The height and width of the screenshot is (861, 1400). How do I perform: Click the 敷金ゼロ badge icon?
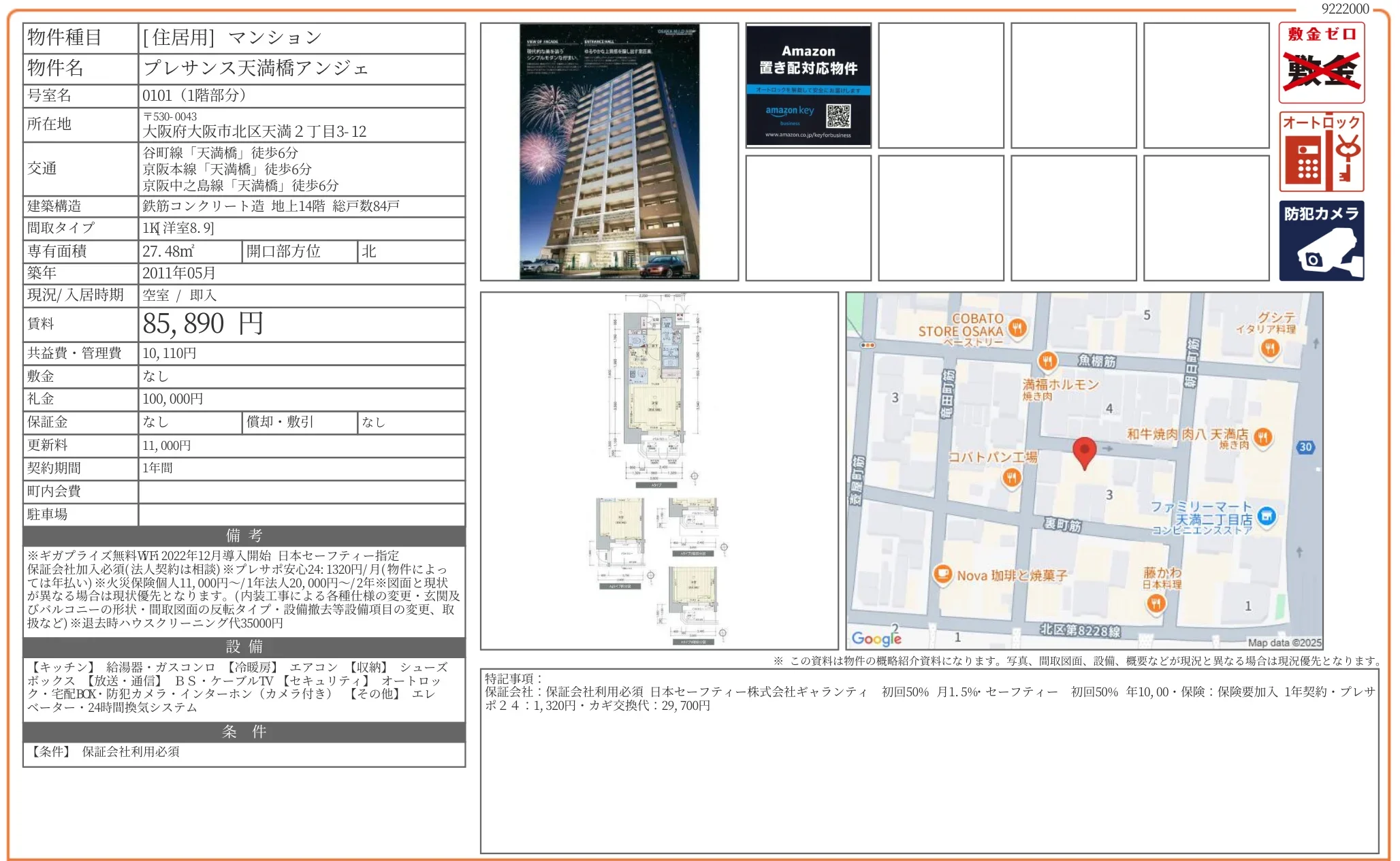click(1321, 63)
